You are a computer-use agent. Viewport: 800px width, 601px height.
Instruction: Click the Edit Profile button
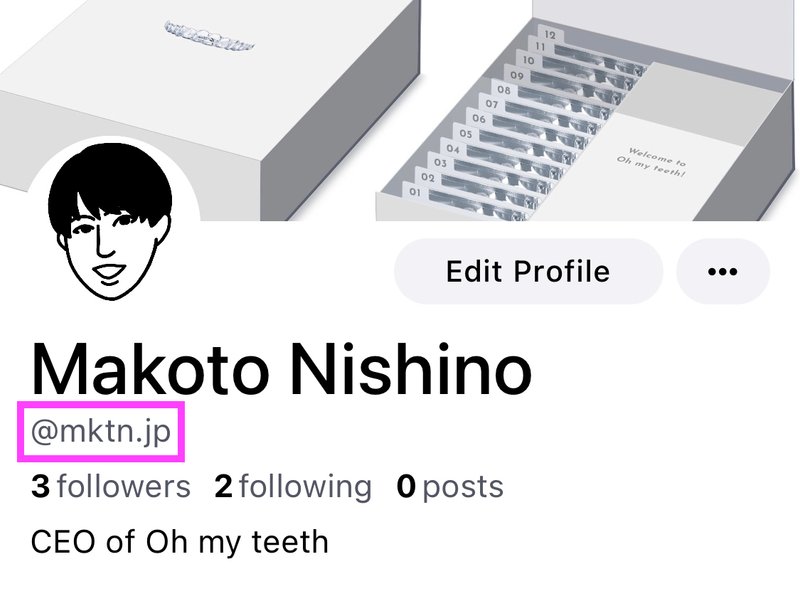pyautogui.click(x=529, y=271)
